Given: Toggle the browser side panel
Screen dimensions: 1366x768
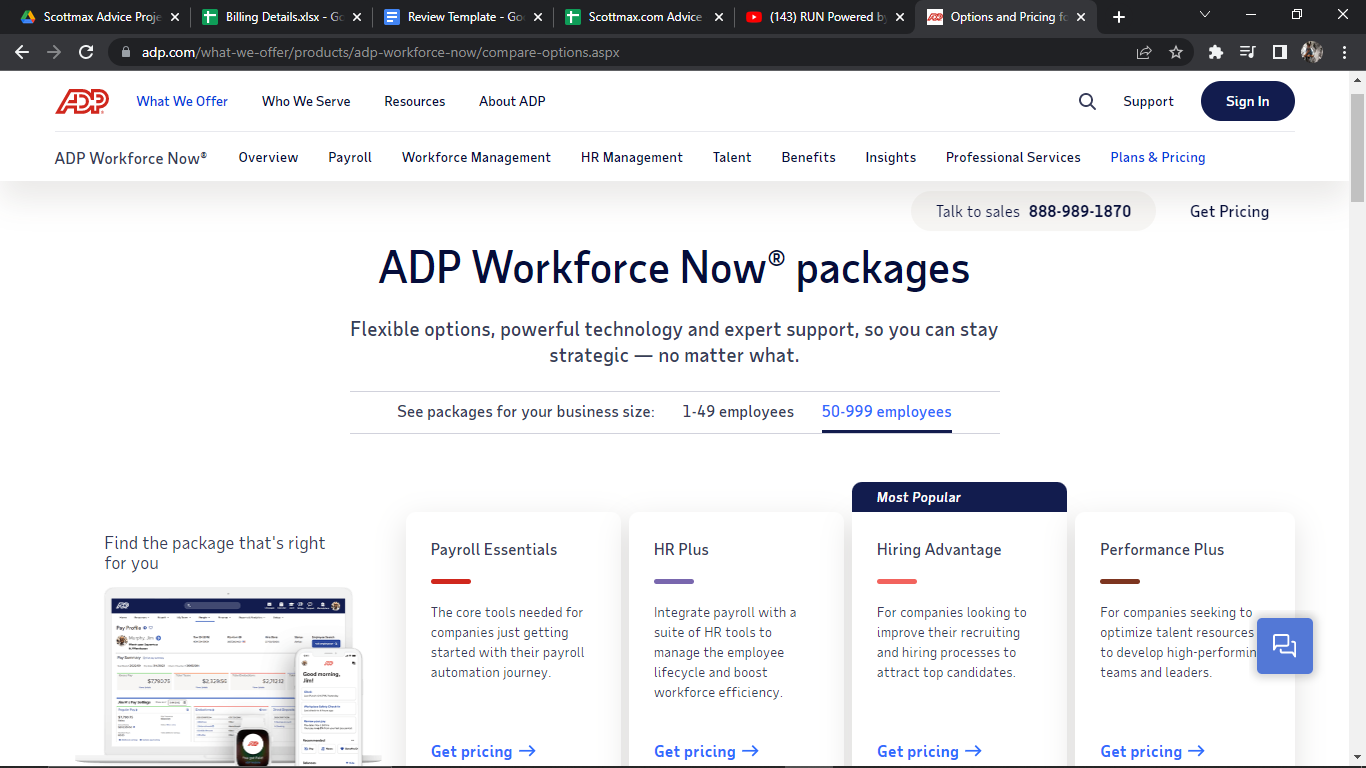Looking at the screenshot, I should click(x=1279, y=52).
